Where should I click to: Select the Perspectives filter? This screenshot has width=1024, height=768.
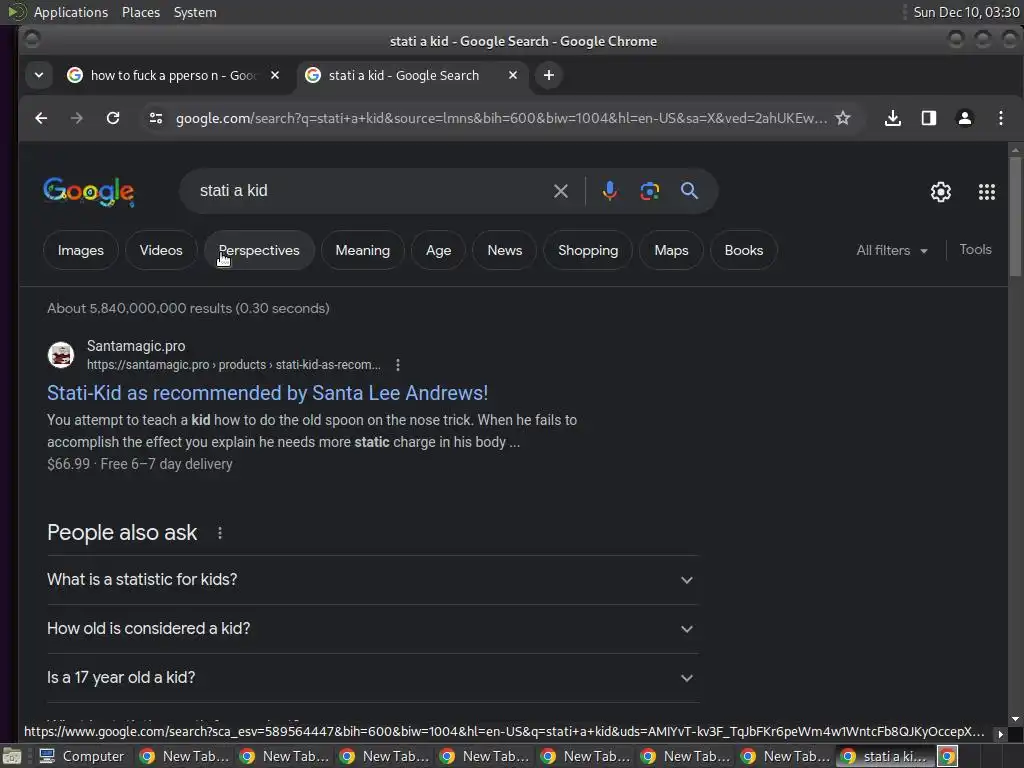pos(259,250)
